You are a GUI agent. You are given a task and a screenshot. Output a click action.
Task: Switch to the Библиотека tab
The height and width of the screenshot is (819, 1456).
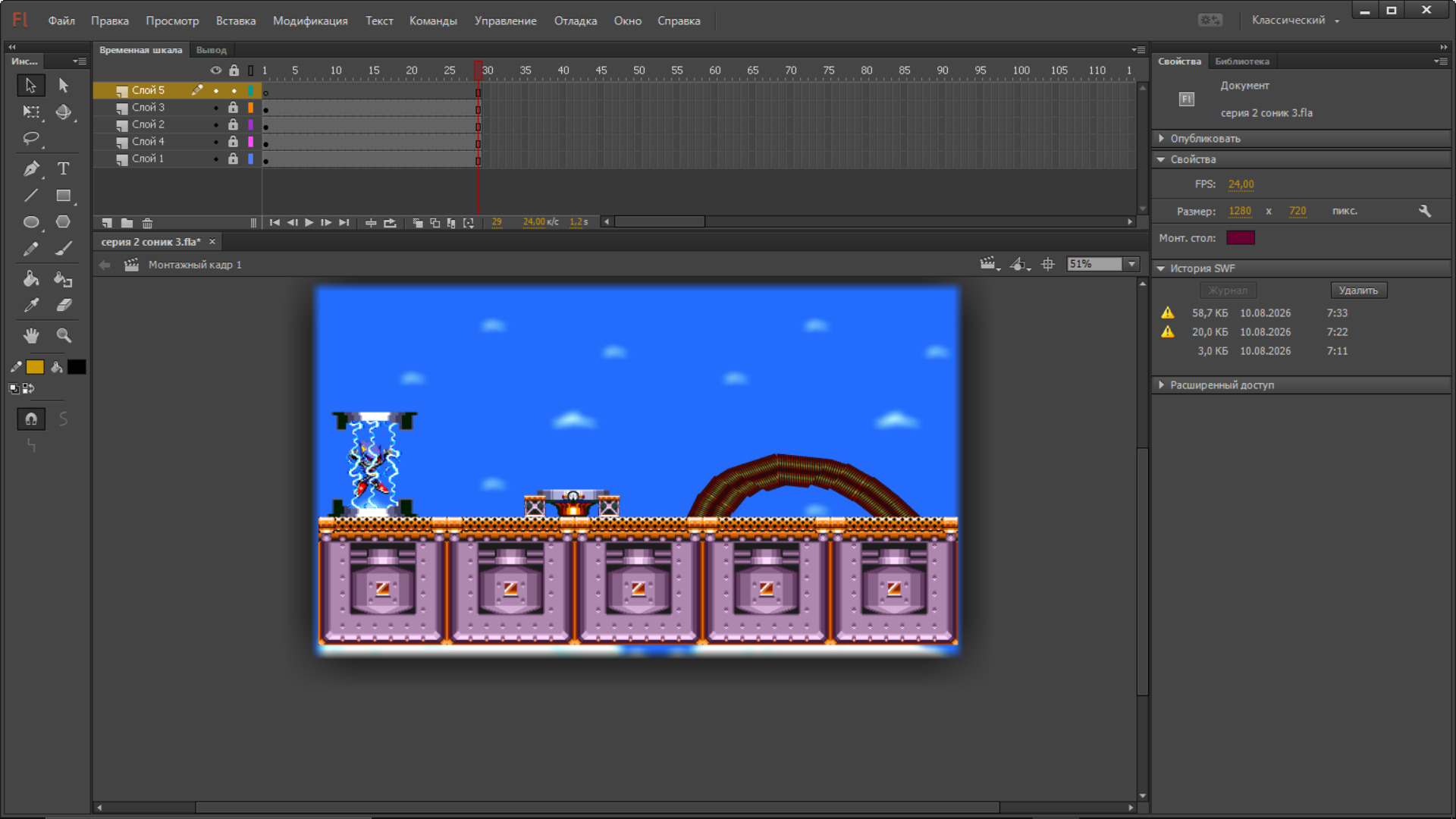click(x=1242, y=61)
